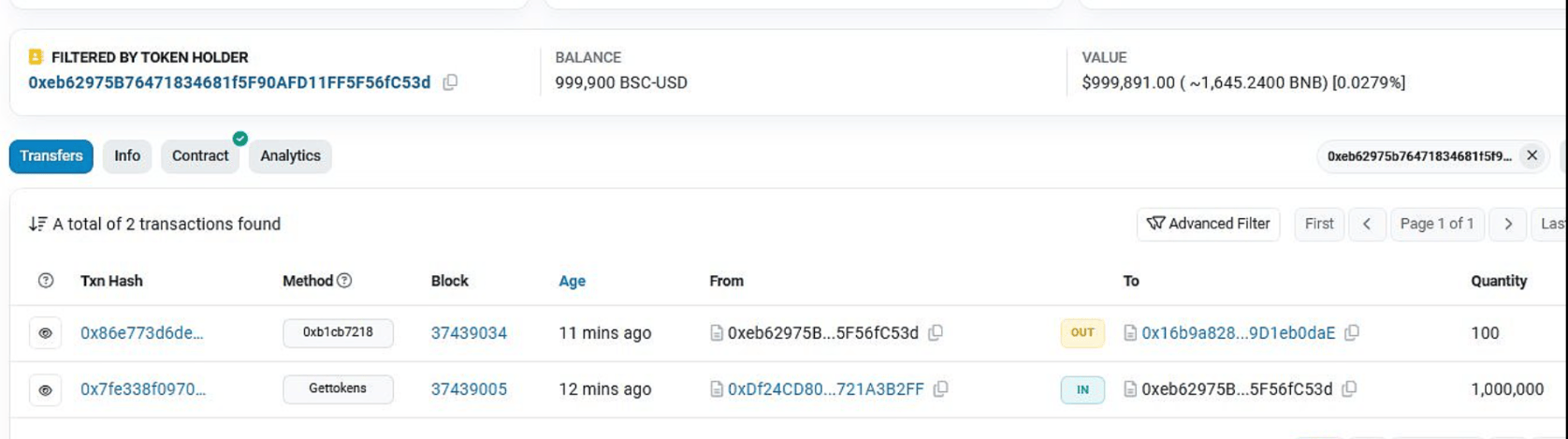
Task: Preview transaction 0x86e773d6de with eye icon
Action: tap(45, 333)
